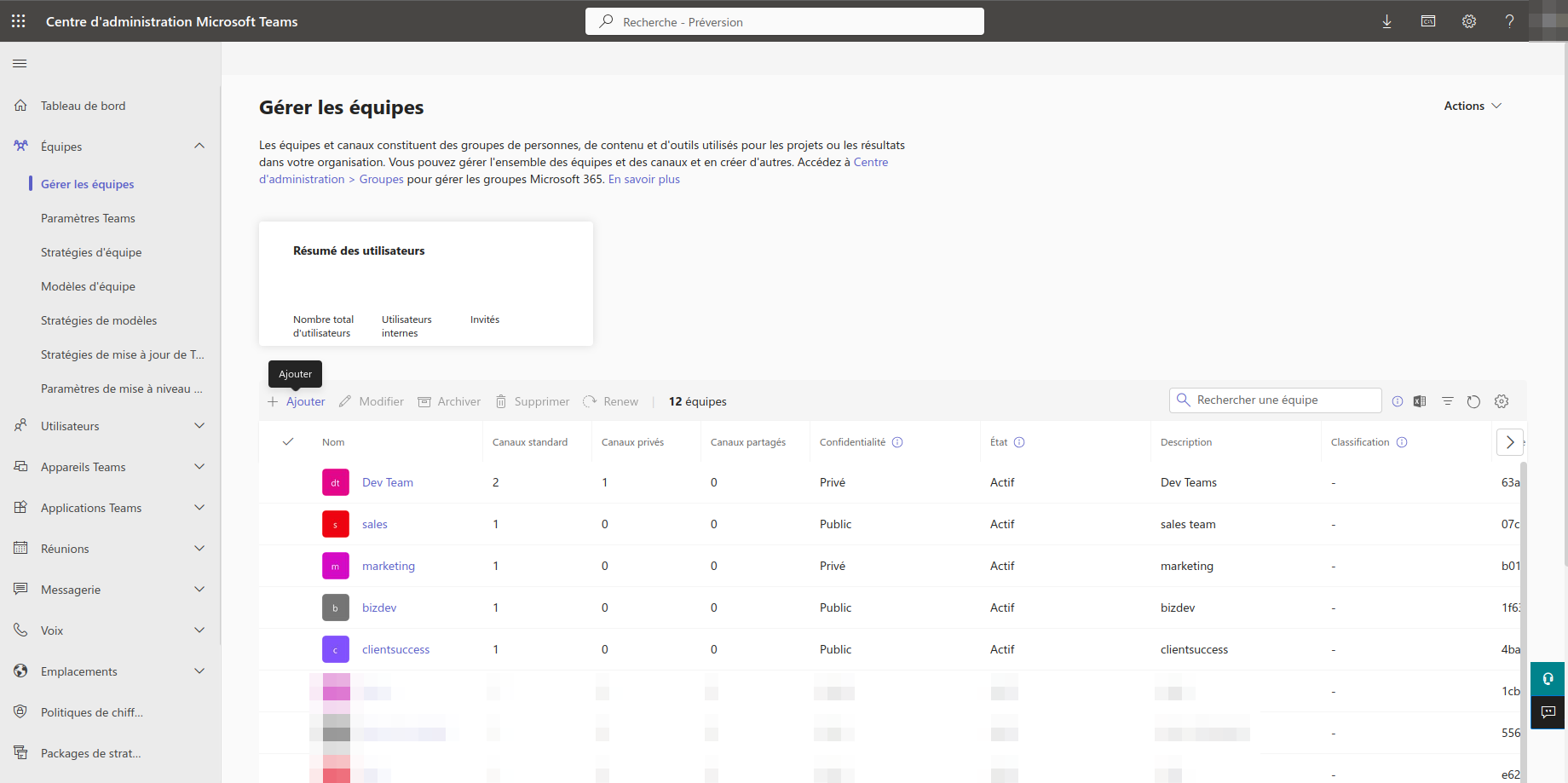Collapse the hamburger navigation menu

[20, 64]
